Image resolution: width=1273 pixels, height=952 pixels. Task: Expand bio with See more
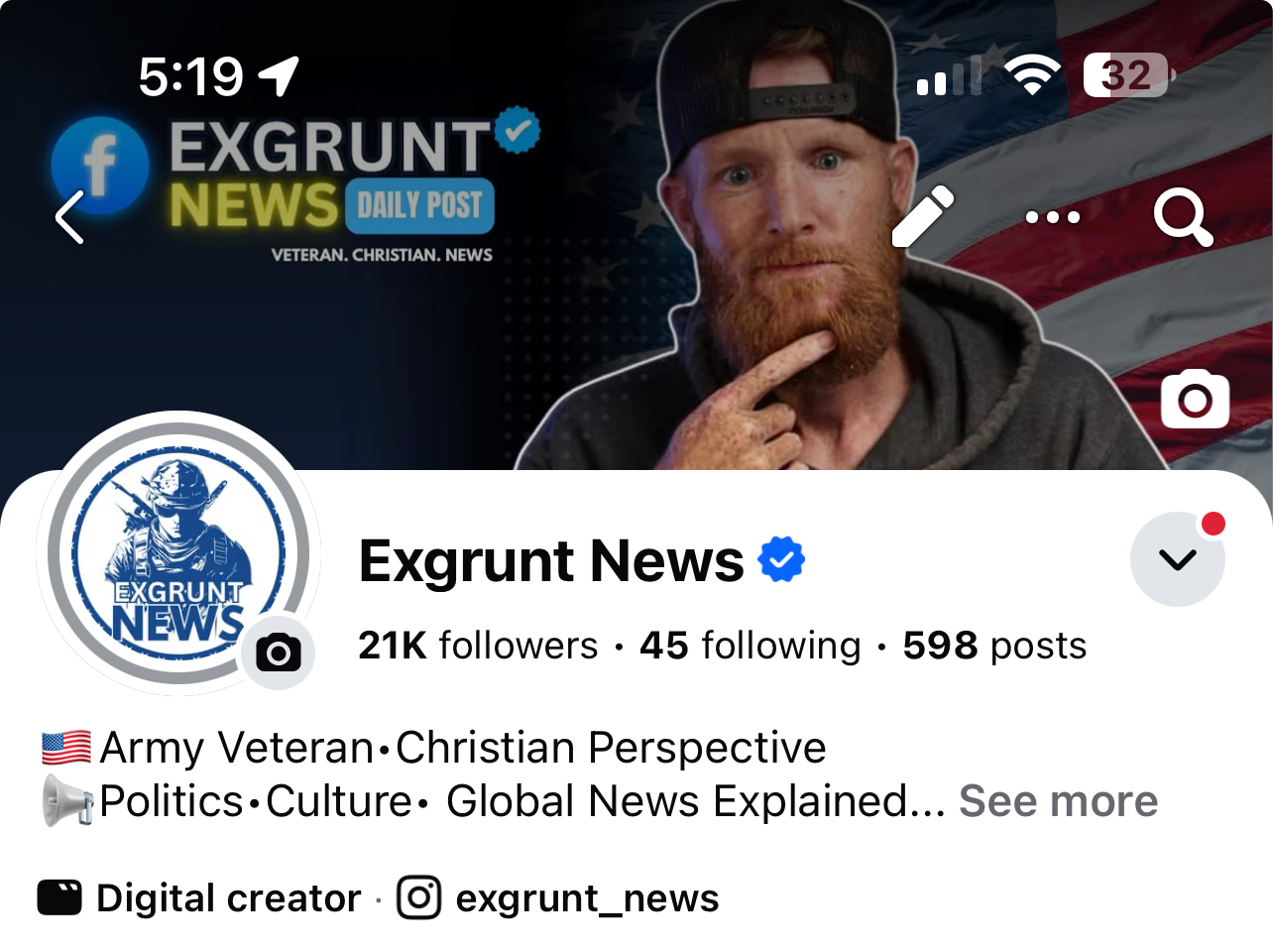point(1058,801)
